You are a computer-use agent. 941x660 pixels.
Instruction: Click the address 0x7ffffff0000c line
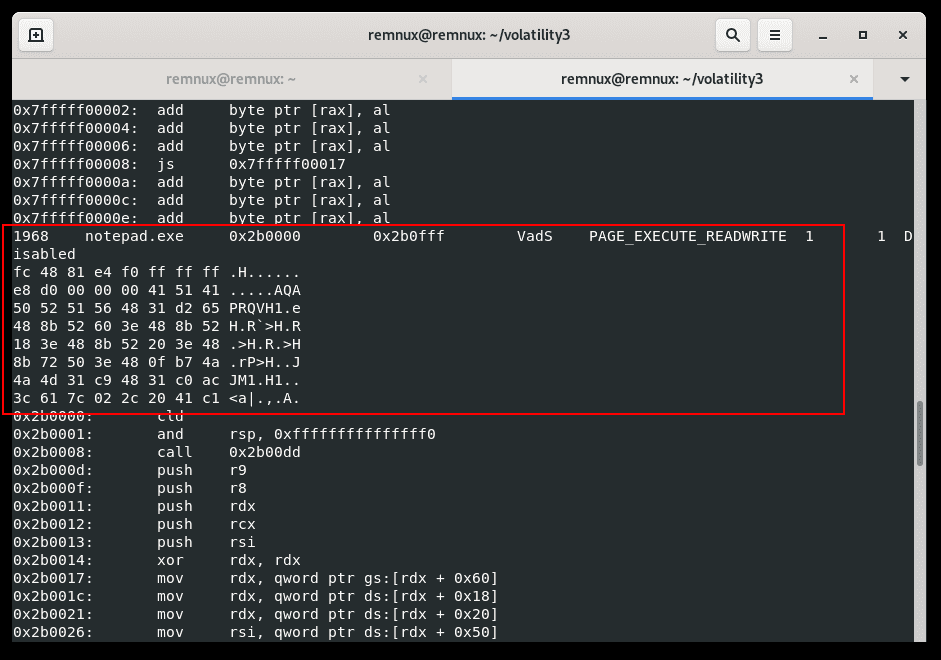tap(202, 200)
